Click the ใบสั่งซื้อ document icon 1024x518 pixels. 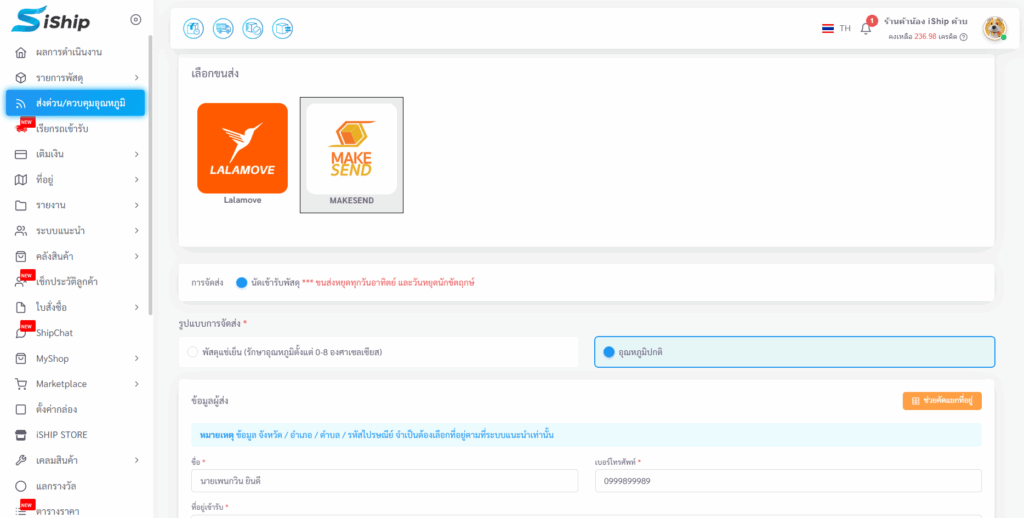coord(21,307)
